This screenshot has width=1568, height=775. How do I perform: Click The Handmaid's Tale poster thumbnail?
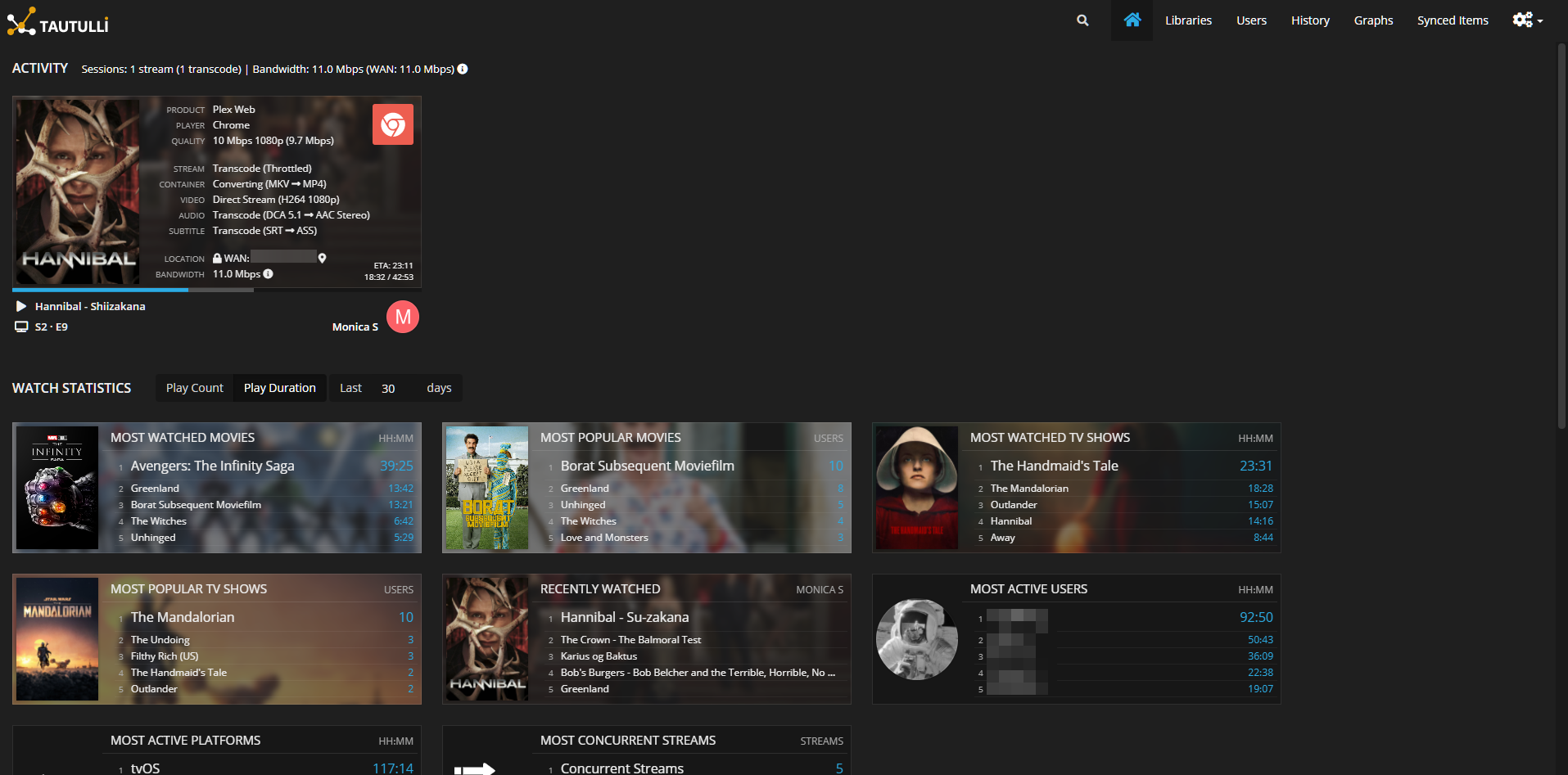(917, 488)
